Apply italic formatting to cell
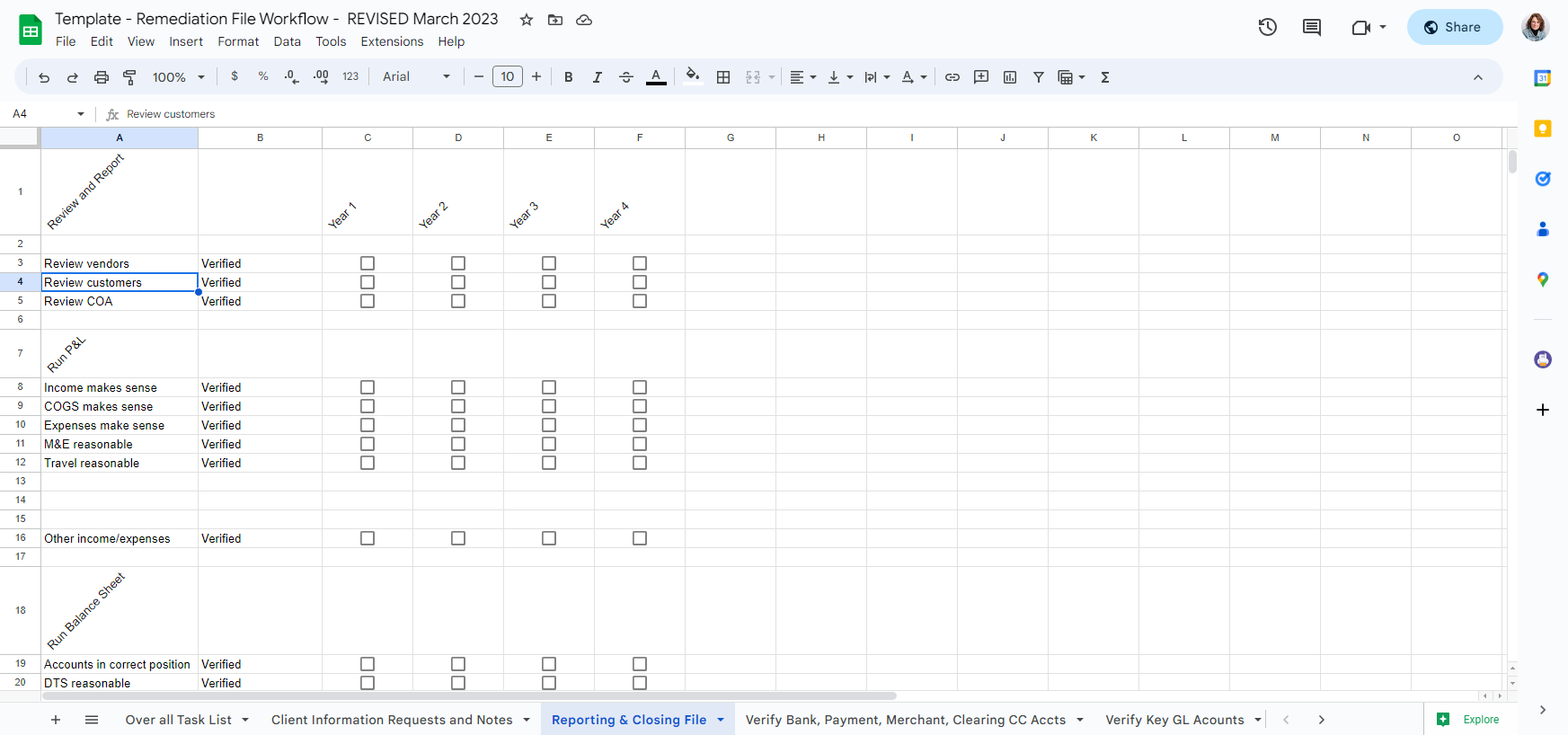Screen dimensions: 1568x735 tap(597, 77)
